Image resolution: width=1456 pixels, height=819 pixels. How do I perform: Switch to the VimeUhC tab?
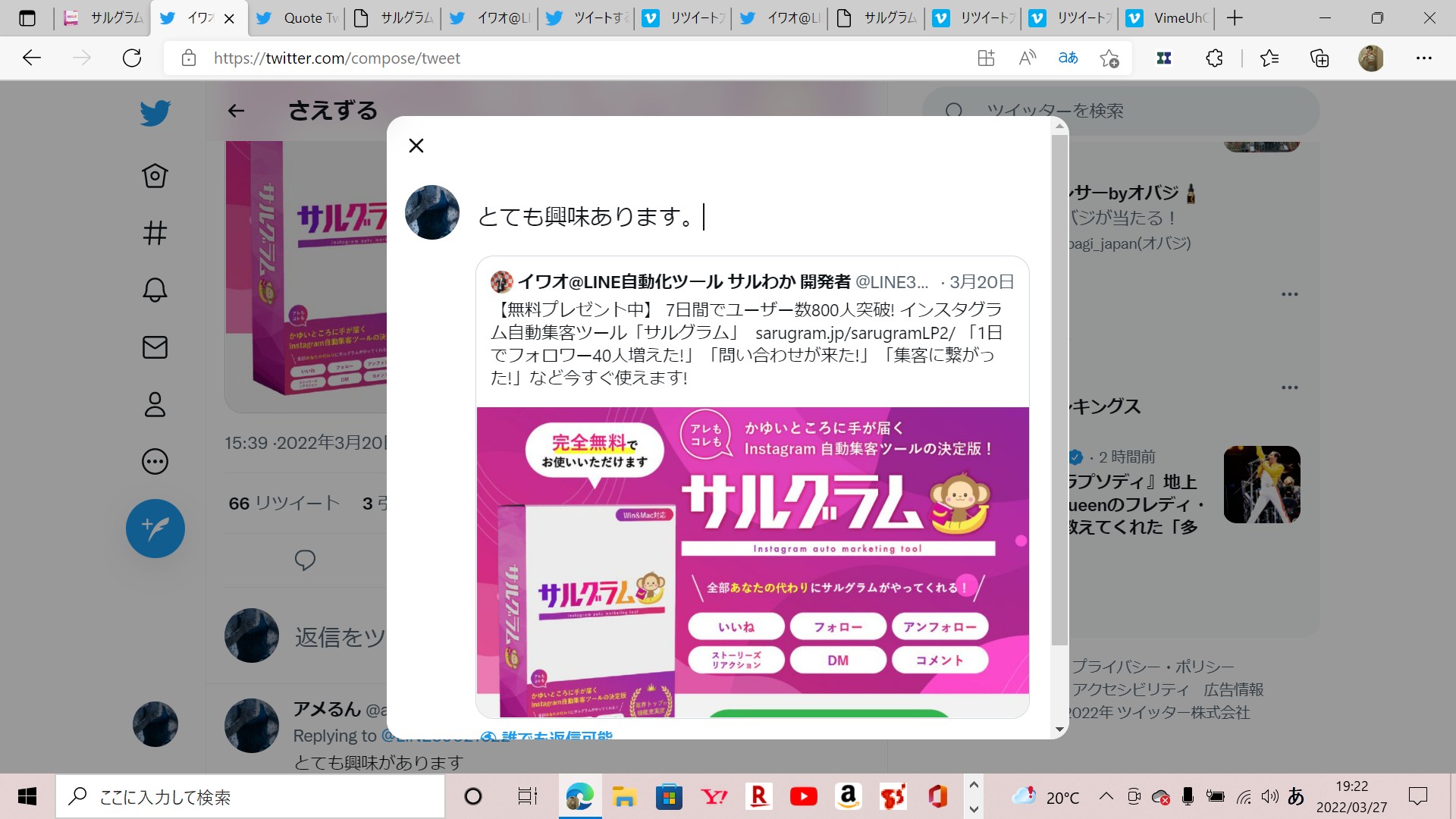coord(1168,18)
